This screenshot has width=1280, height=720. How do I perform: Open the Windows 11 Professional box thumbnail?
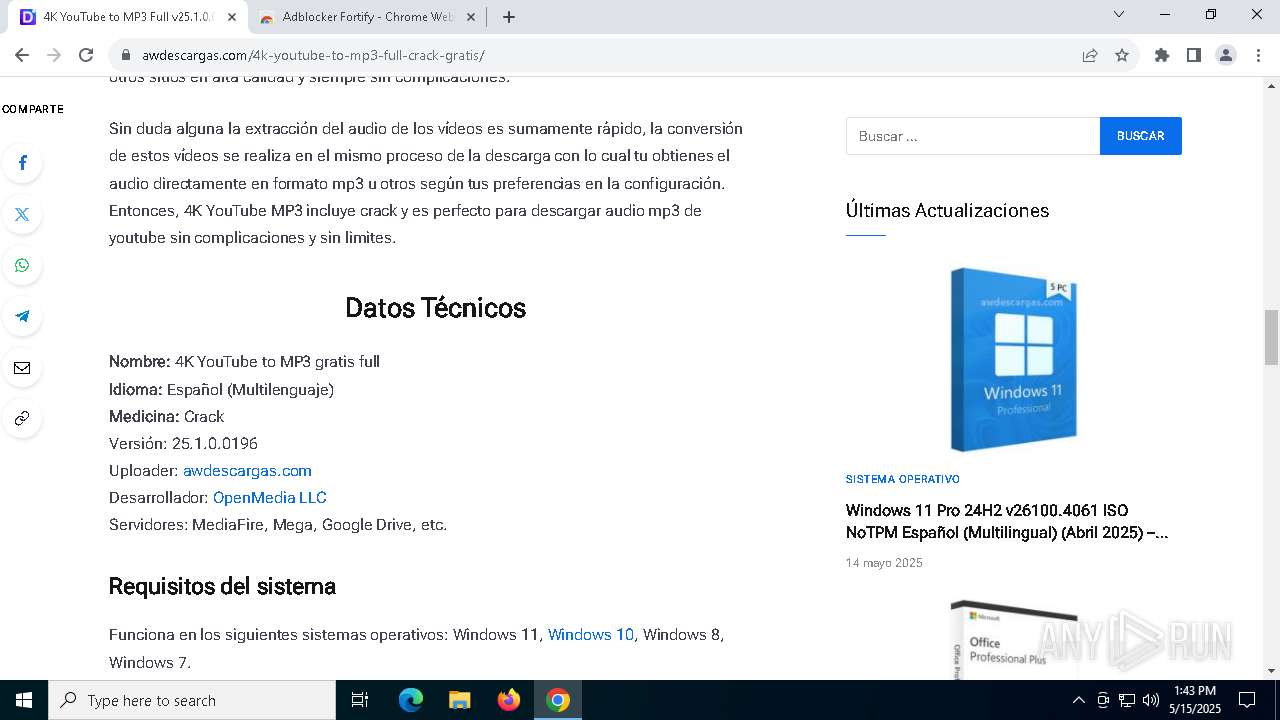(1013, 360)
